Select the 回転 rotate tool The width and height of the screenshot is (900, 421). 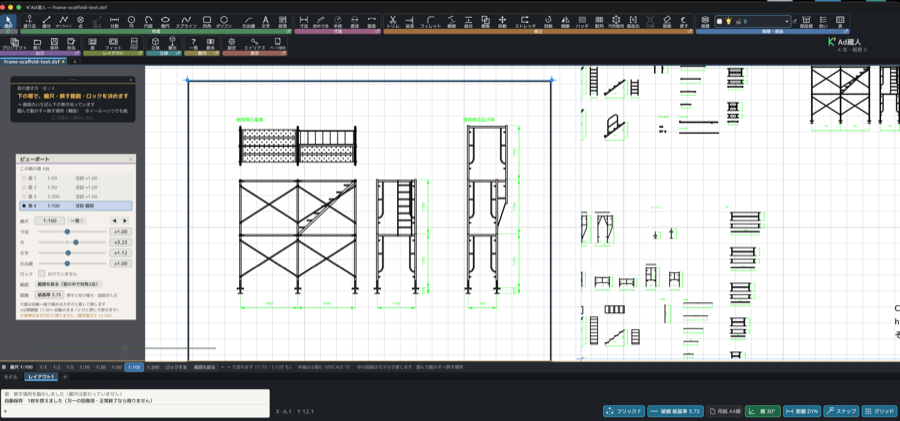click(x=548, y=21)
